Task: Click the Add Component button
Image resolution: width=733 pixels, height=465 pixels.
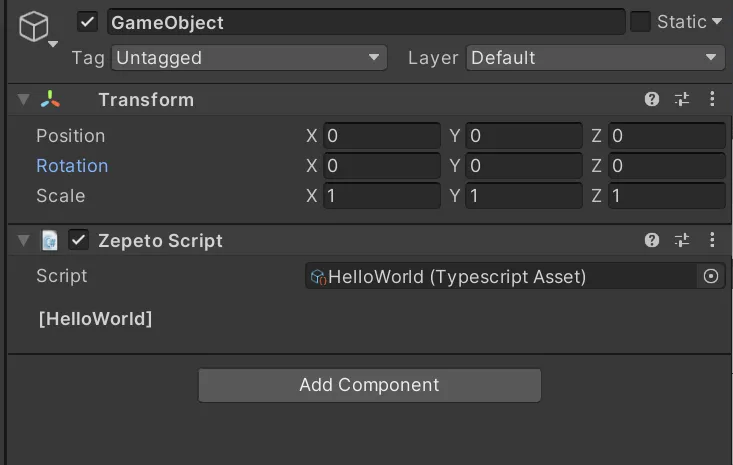Action: tap(369, 385)
